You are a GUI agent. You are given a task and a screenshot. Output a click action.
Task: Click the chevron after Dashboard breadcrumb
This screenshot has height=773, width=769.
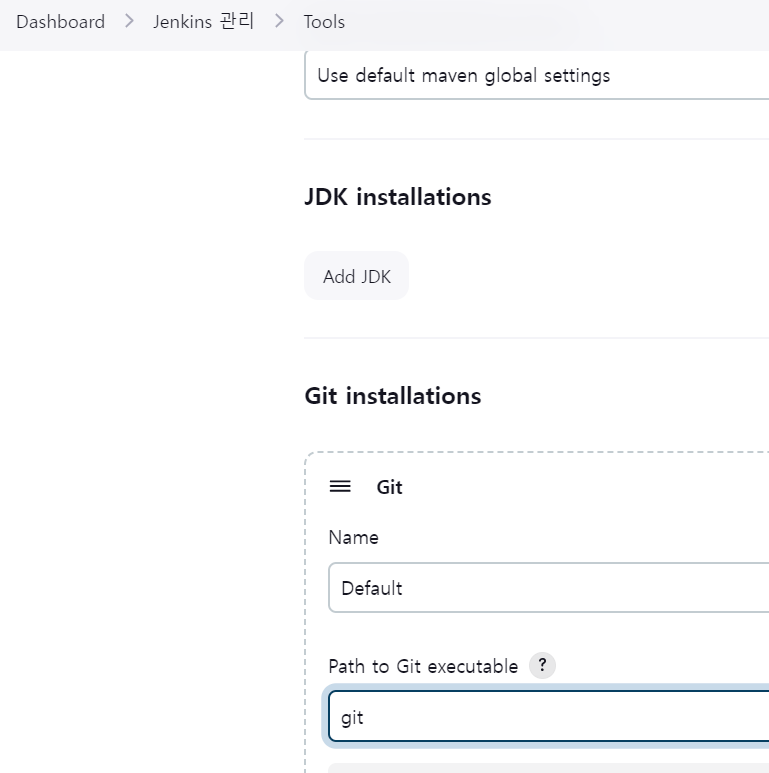pyautogui.click(x=129, y=21)
